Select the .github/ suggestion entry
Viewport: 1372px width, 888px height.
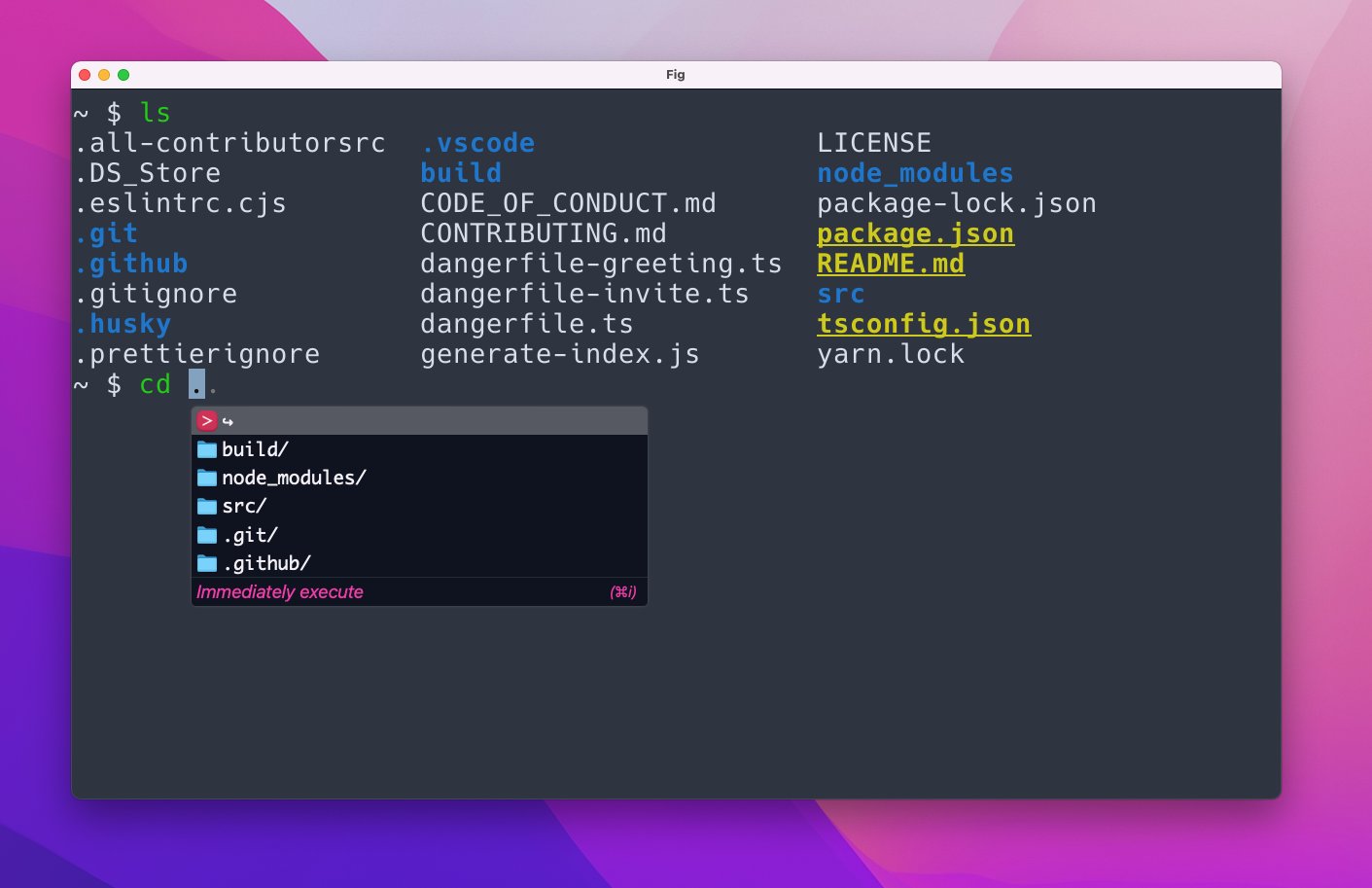tap(266, 563)
